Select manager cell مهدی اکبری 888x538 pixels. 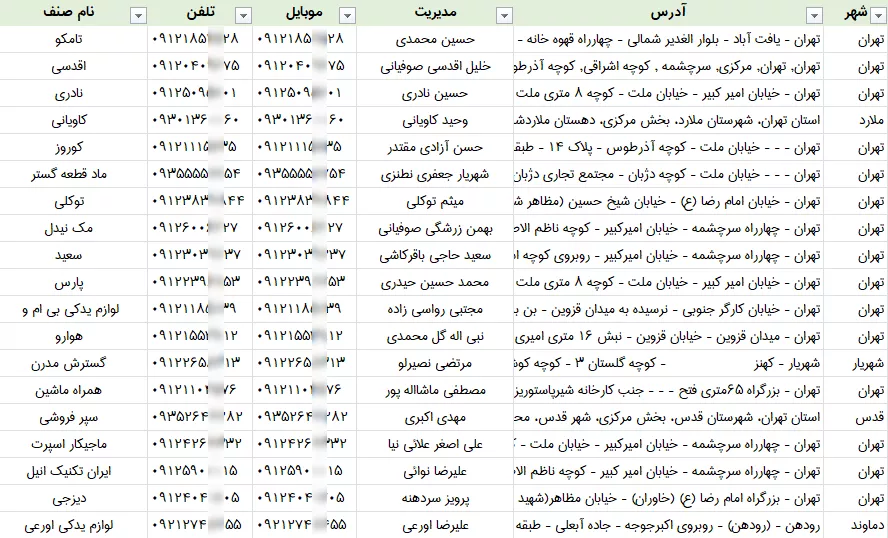click(x=435, y=417)
